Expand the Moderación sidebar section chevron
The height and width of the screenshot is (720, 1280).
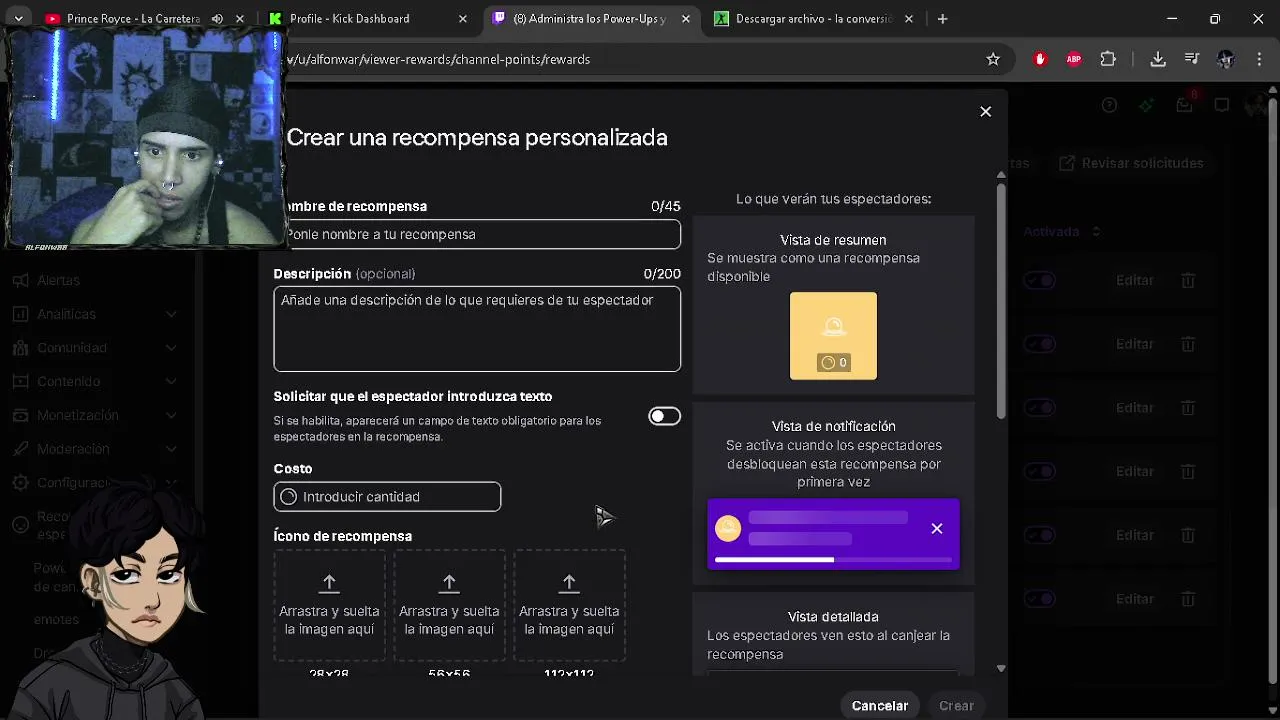[171, 449]
